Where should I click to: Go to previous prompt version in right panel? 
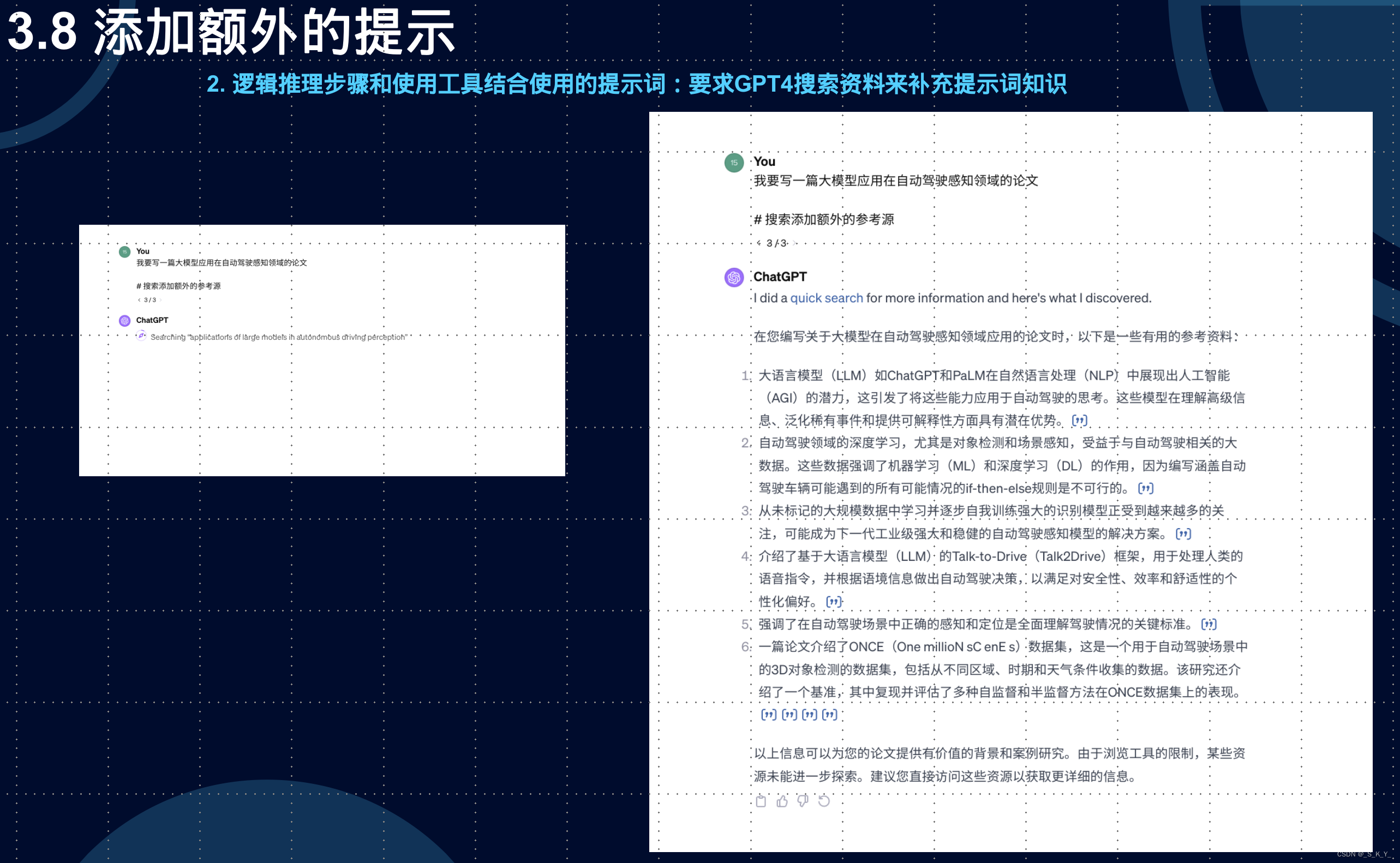(758, 243)
